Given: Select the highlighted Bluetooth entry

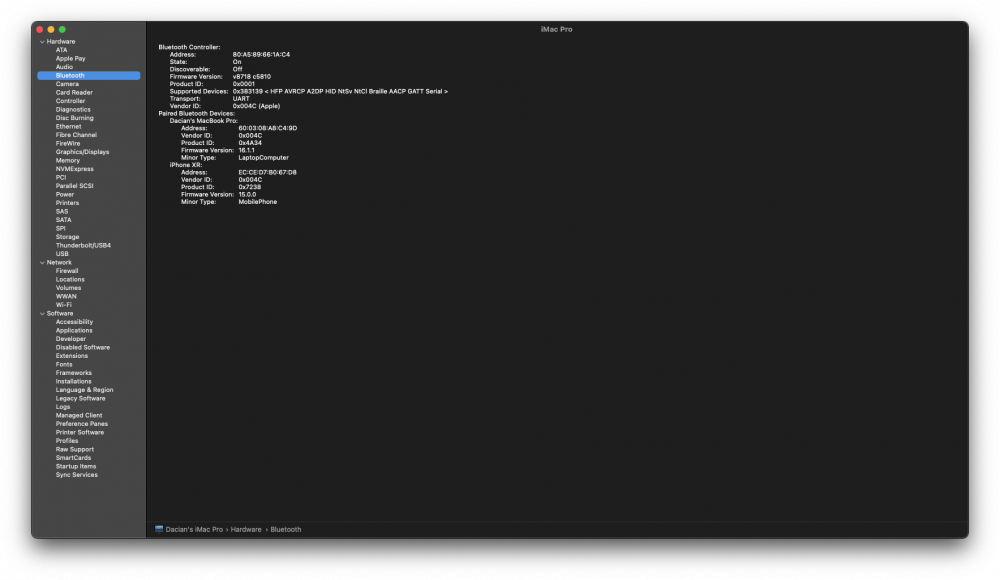Looking at the screenshot, I should [89, 75].
